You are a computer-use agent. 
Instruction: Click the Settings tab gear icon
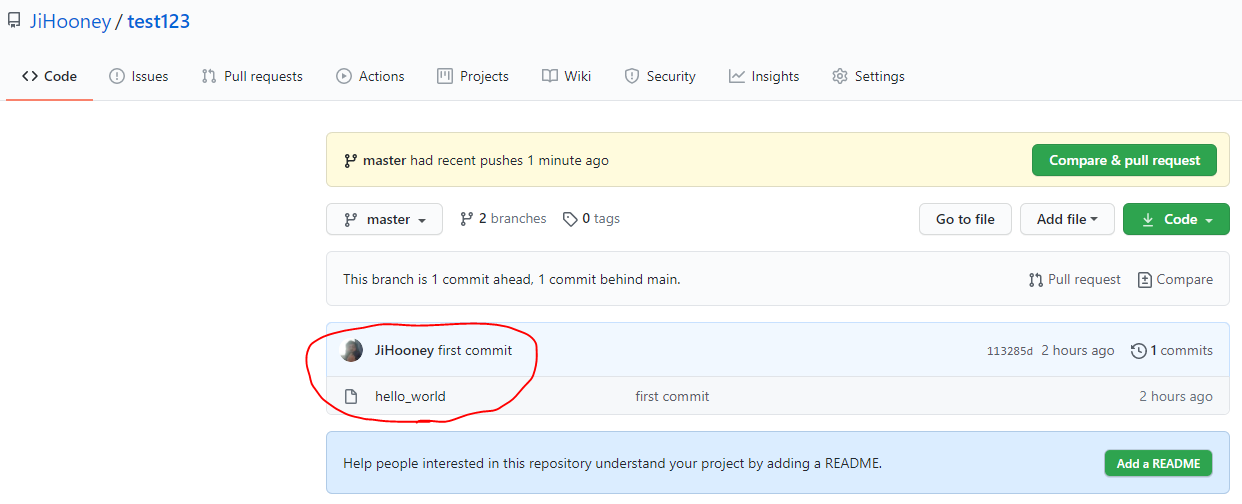840,76
